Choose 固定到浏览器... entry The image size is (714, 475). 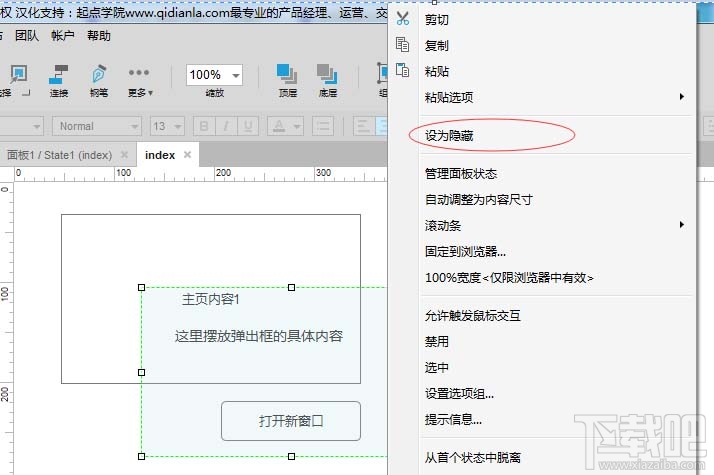(x=465, y=251)
